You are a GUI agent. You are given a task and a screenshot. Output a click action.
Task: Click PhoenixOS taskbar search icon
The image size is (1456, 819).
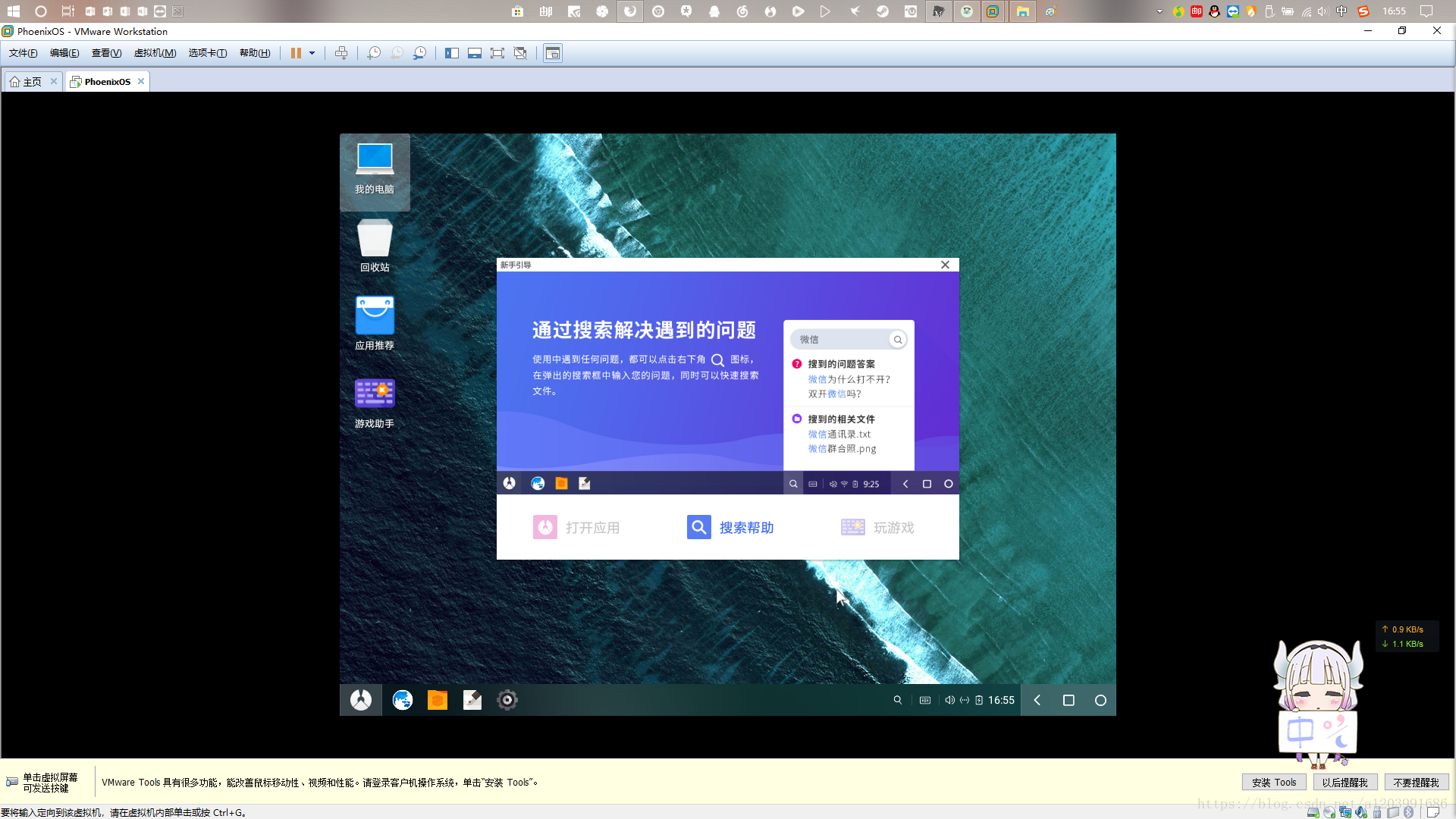(x=898, y=700)
